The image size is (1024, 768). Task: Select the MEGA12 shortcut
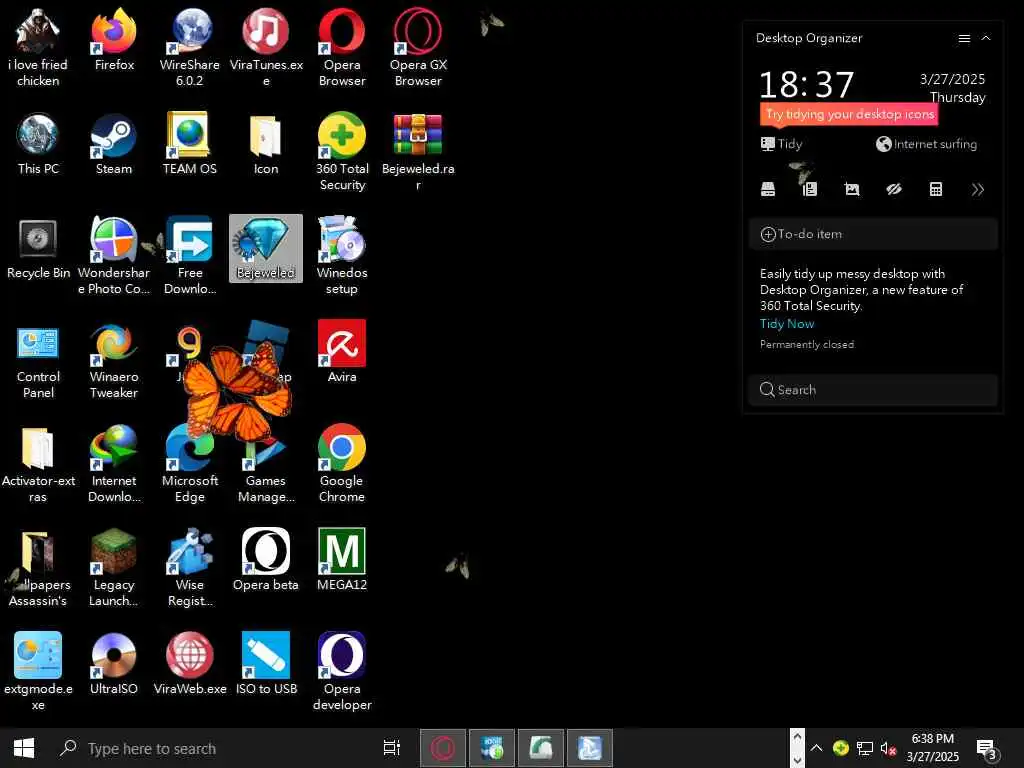(x=342, y=560)
